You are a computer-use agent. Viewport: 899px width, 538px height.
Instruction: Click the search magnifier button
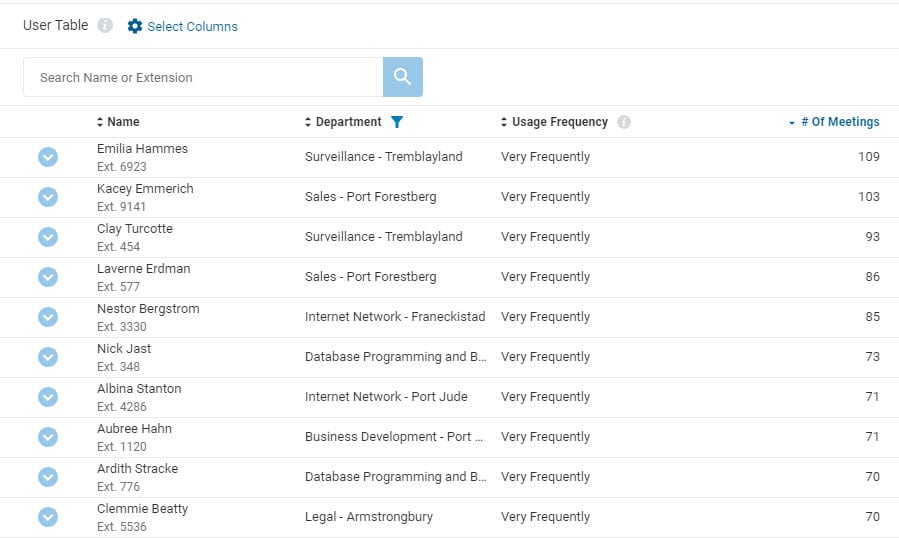(x=403, y=77)
